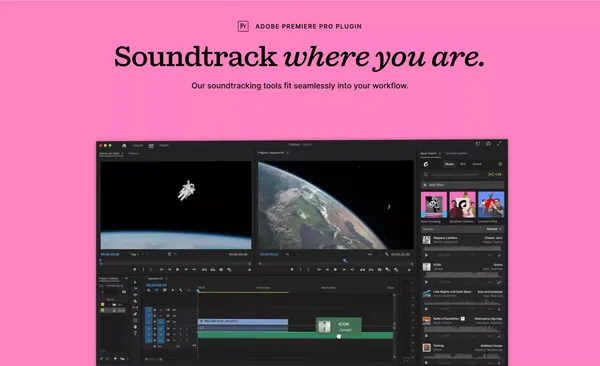Click the Epidemic Sound logo in plugin panel
Image resolution: width=600 pixels, height=366 pixels.
point(426,164)
